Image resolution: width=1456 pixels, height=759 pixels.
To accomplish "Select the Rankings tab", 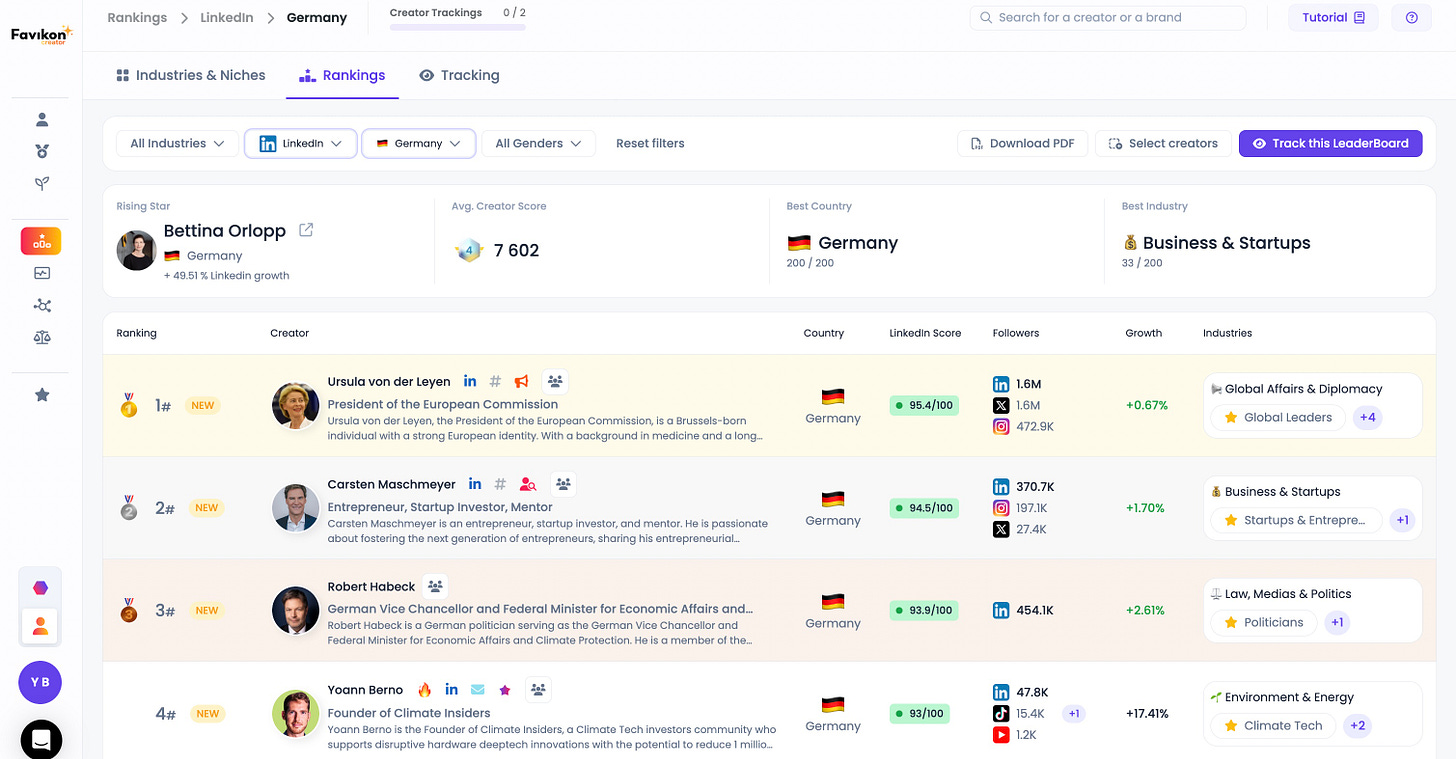I will click(x=342, y=75).
